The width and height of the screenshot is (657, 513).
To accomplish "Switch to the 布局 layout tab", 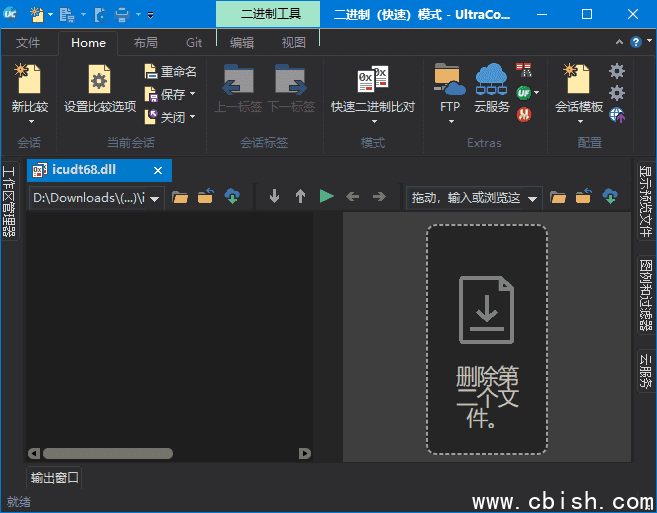I will pyautogui.click(x=145, y=43).
